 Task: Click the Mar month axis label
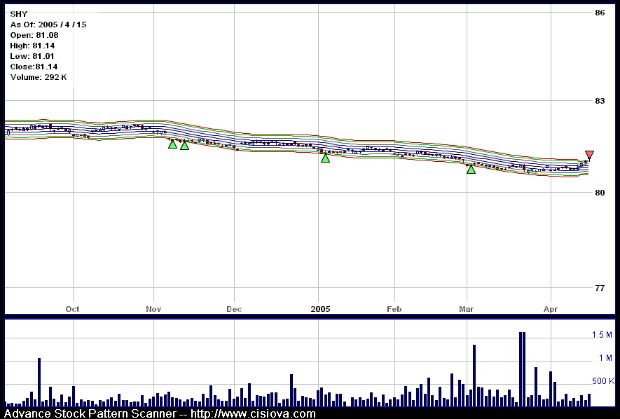pyautogui.click(x=466, y=309)
